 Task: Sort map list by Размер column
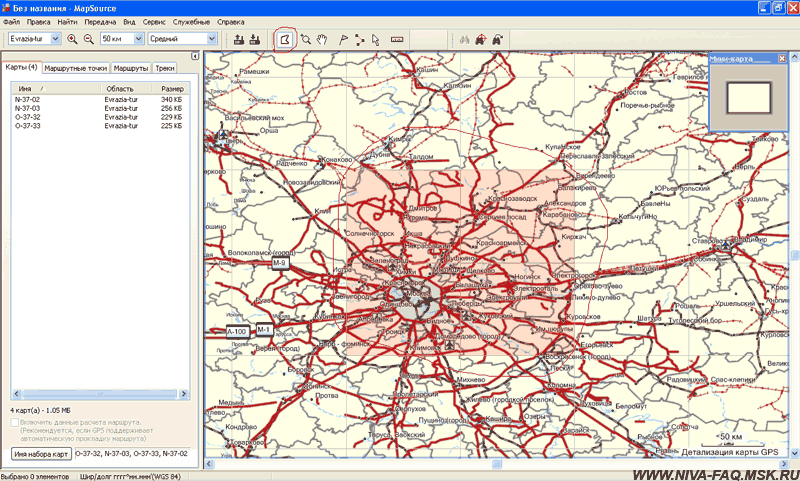pyautogui.click(x=171, y=89)
